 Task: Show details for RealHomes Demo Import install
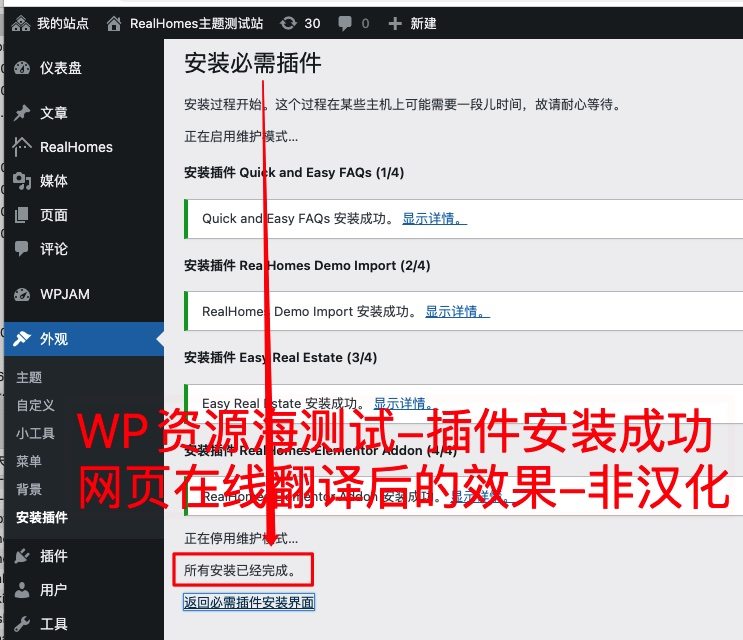(x=457, y=311)
